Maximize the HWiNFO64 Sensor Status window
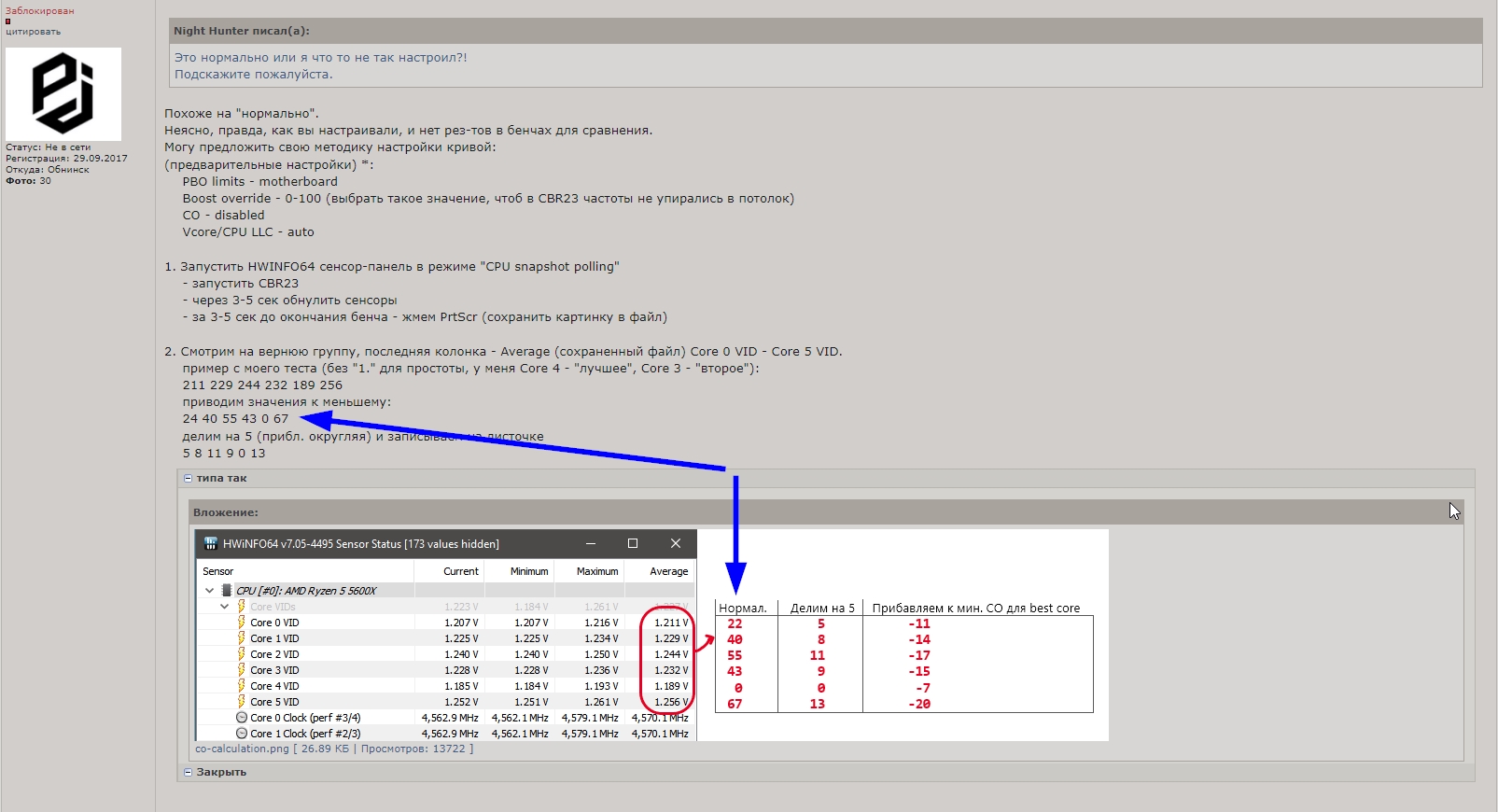This screenshot has width=1498, height=812. [633, 543]
